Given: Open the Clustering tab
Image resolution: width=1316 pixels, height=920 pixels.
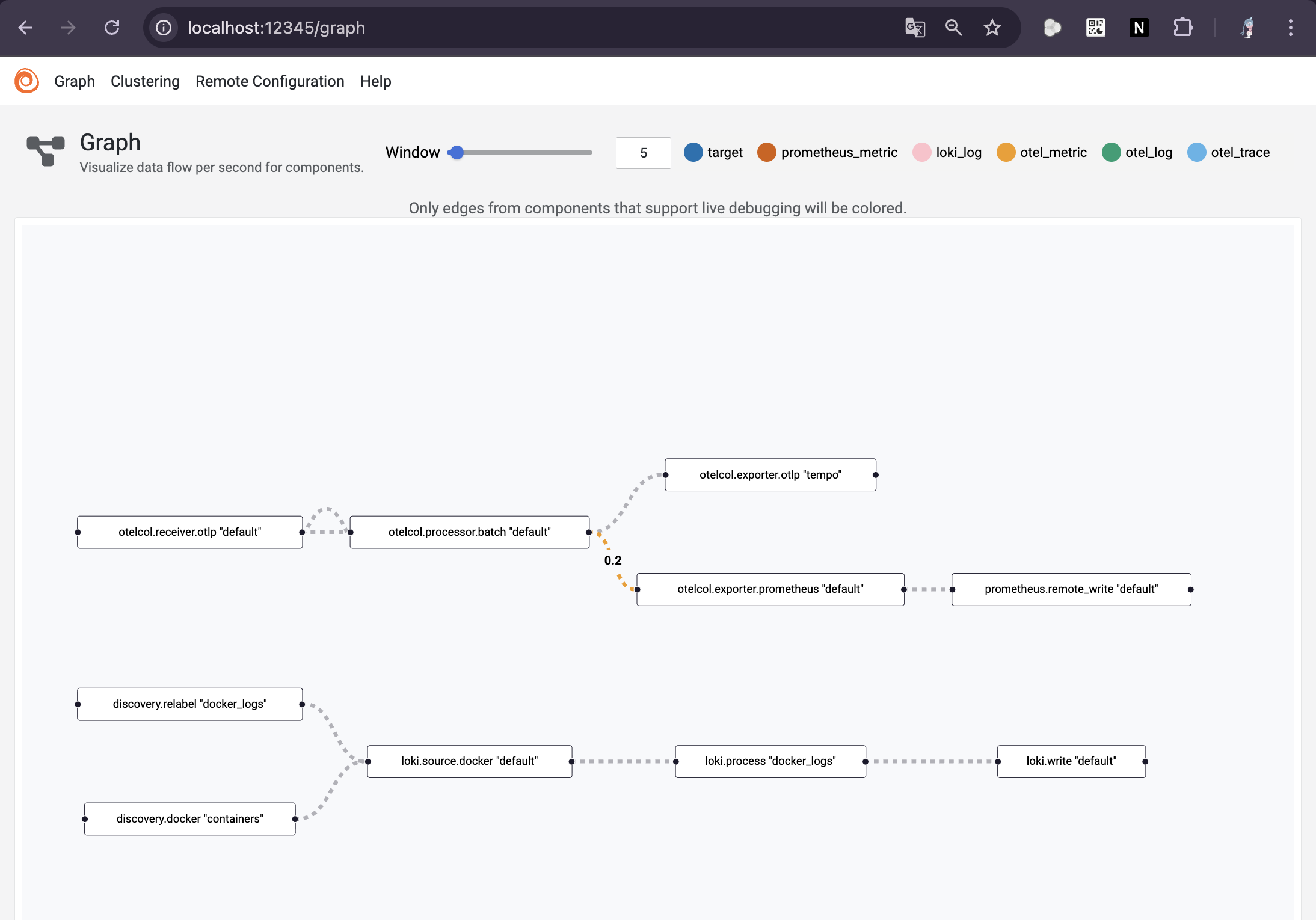Looking at the screenshot, I should (145, 81).
